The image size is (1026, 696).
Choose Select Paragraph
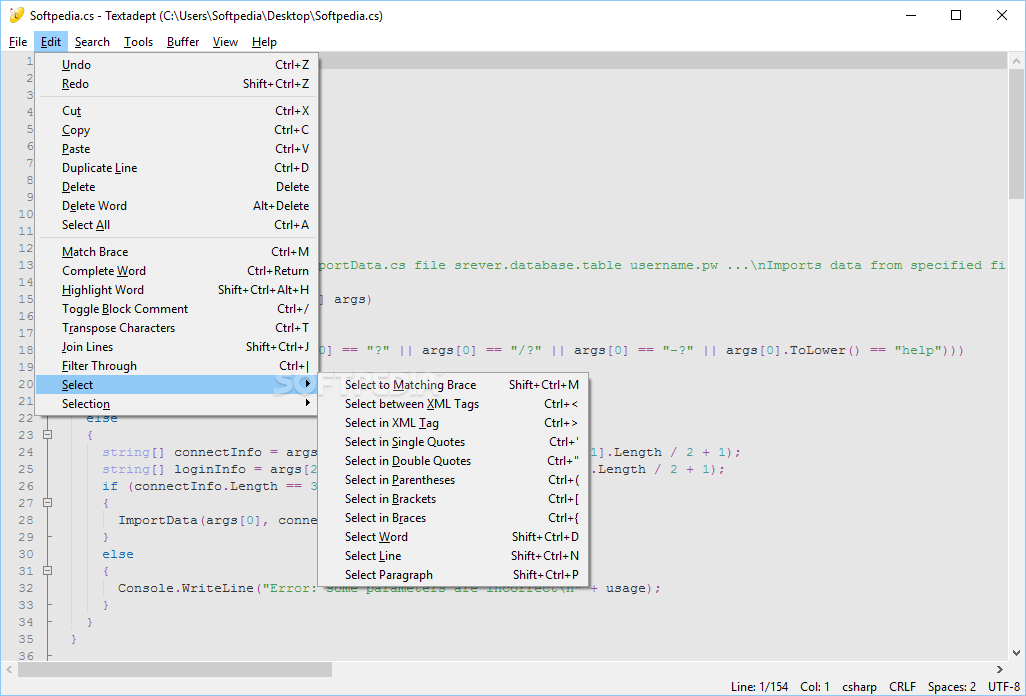tap(453, 575)
